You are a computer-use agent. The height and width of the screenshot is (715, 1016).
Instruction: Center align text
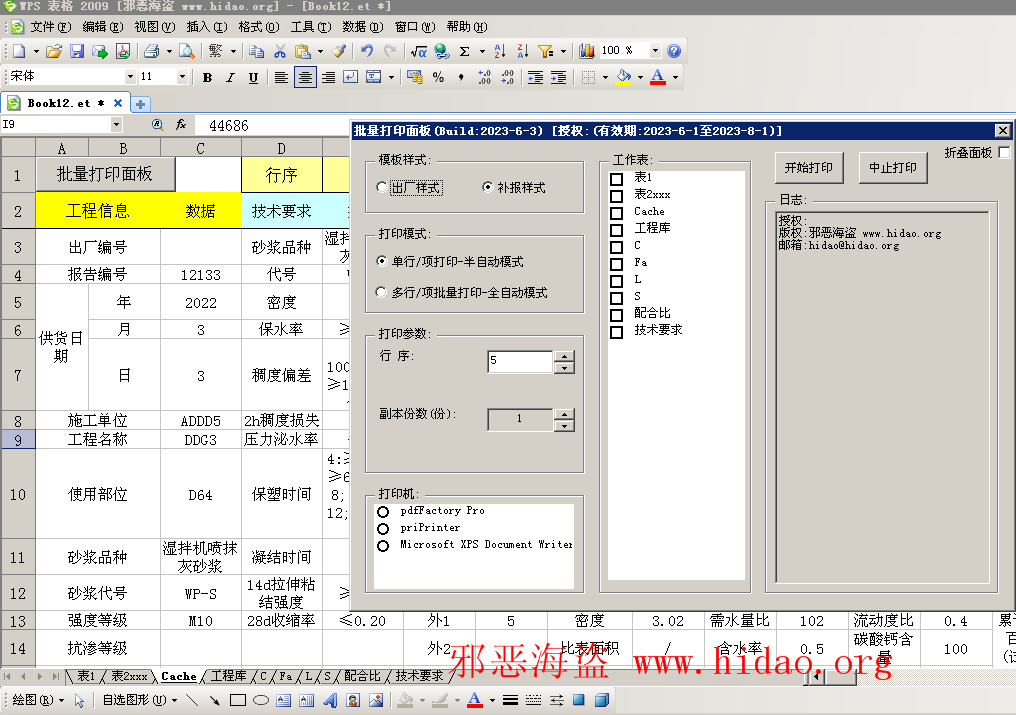[305, 78]
